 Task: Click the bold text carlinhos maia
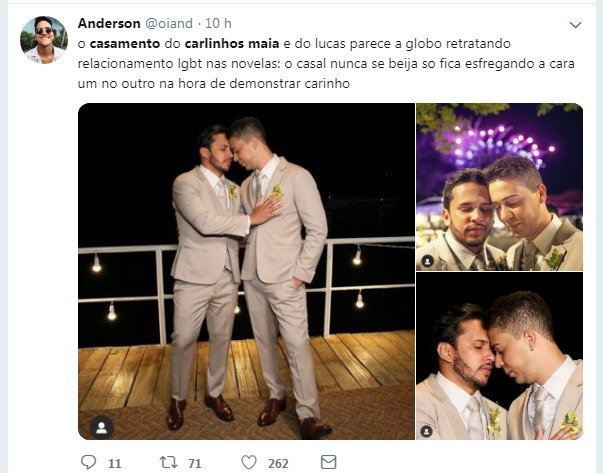[x=232, y=44]
